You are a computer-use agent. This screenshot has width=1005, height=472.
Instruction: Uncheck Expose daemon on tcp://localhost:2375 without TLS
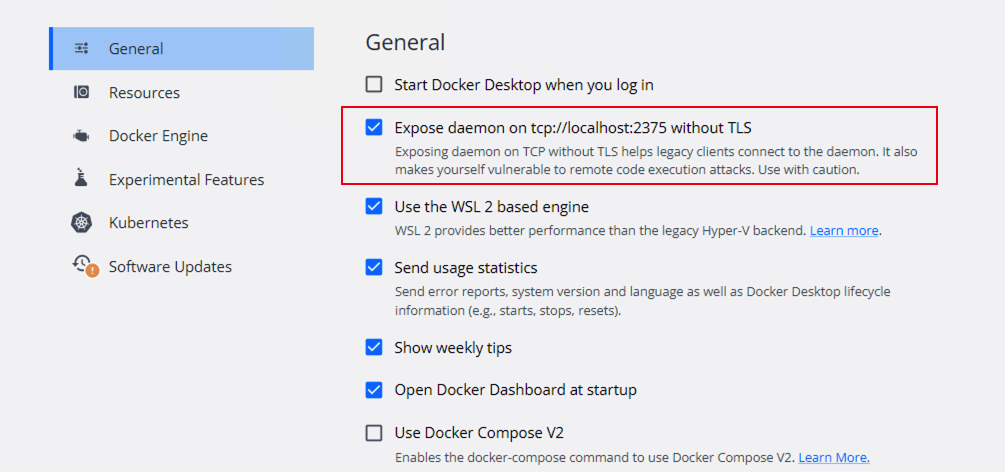coord(374,128)
